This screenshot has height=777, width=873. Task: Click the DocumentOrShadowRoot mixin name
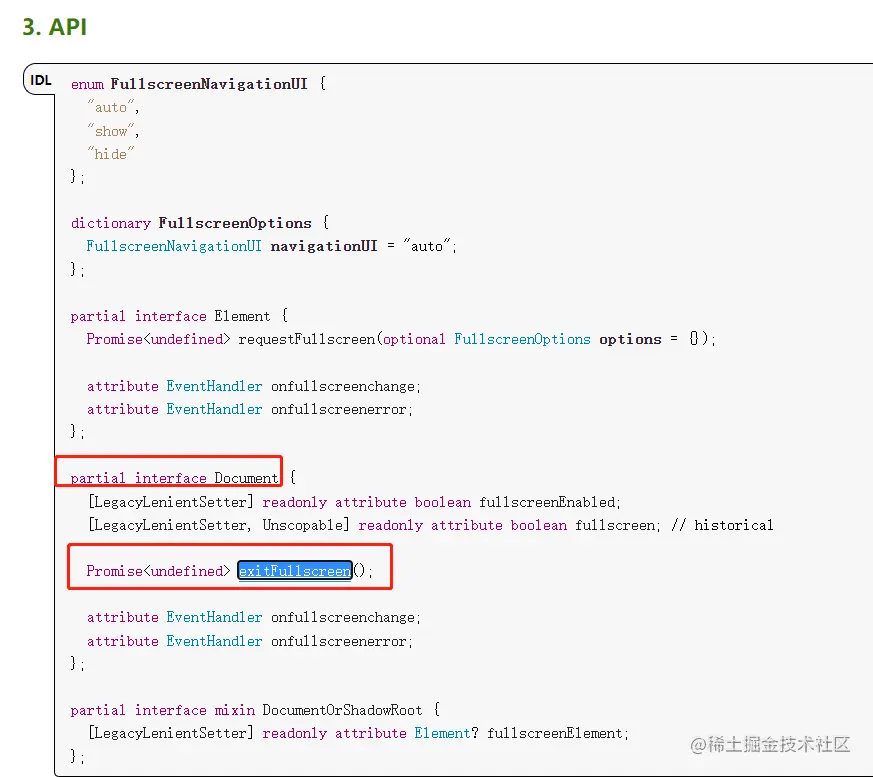[342, 710]
